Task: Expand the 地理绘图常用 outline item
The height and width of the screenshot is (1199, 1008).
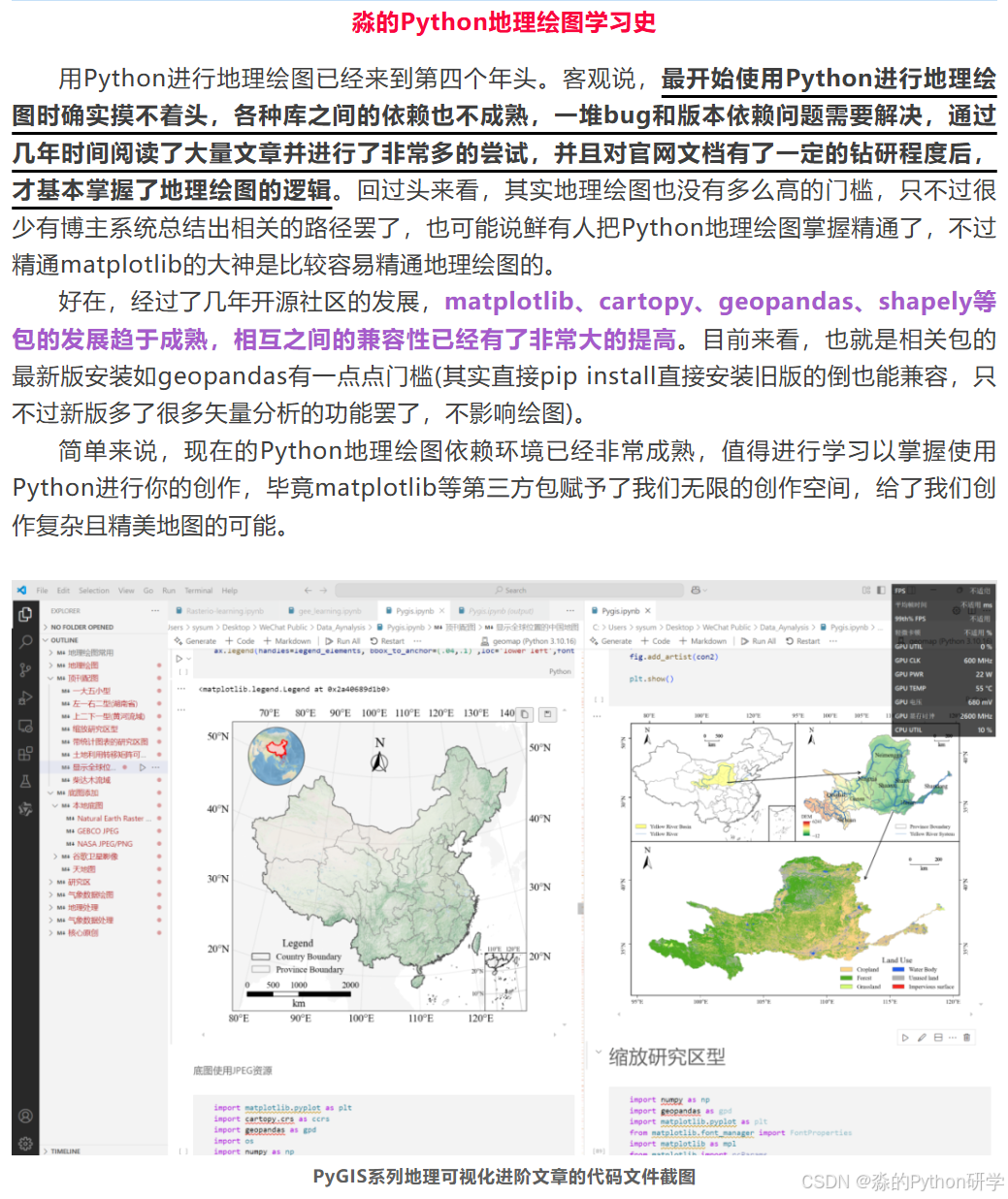Action: click(50, 653)
